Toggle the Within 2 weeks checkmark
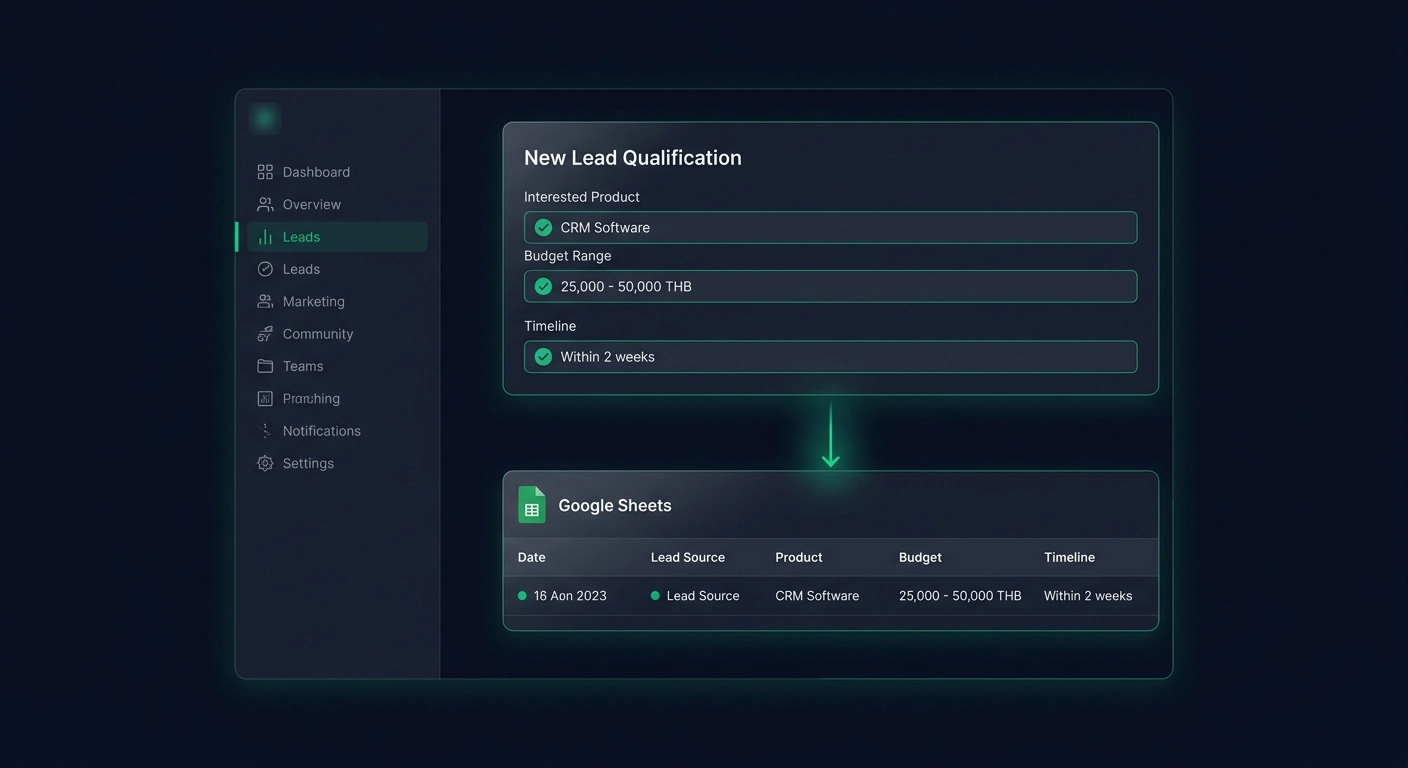The height and width of the screenshot is (768, 1408). (543, 356)
